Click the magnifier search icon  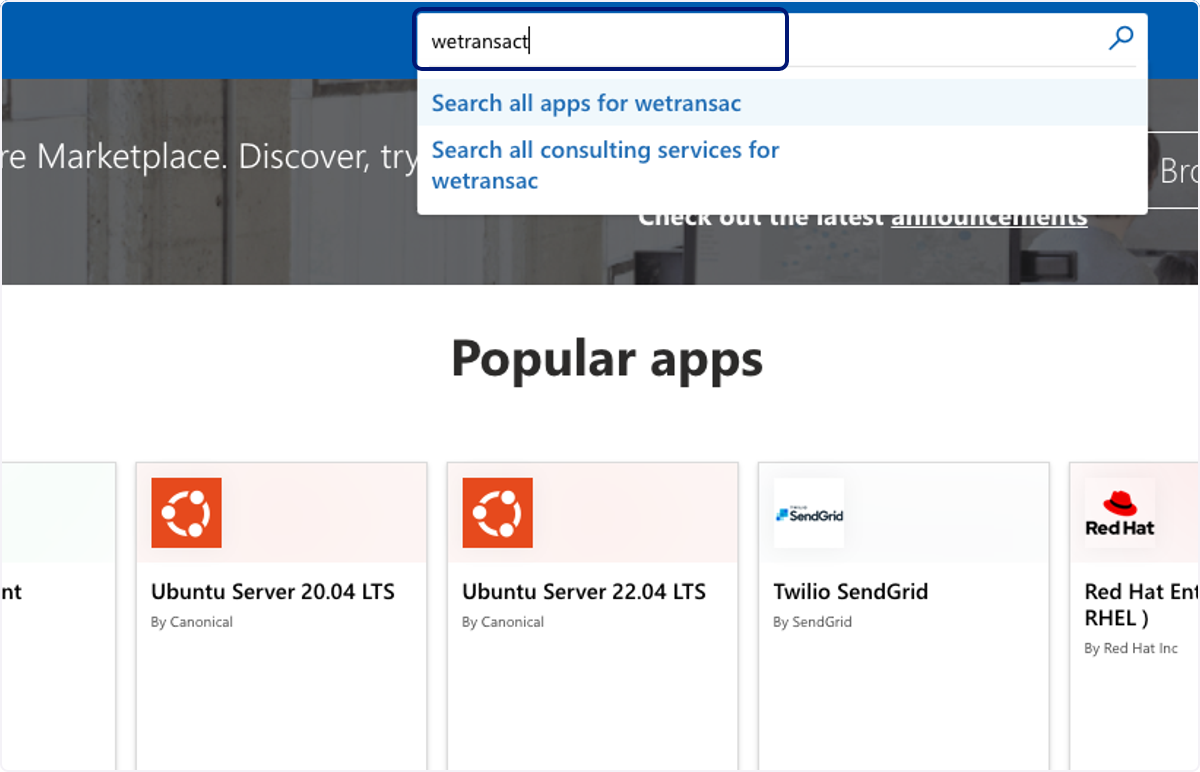(x=1121, y=39)
